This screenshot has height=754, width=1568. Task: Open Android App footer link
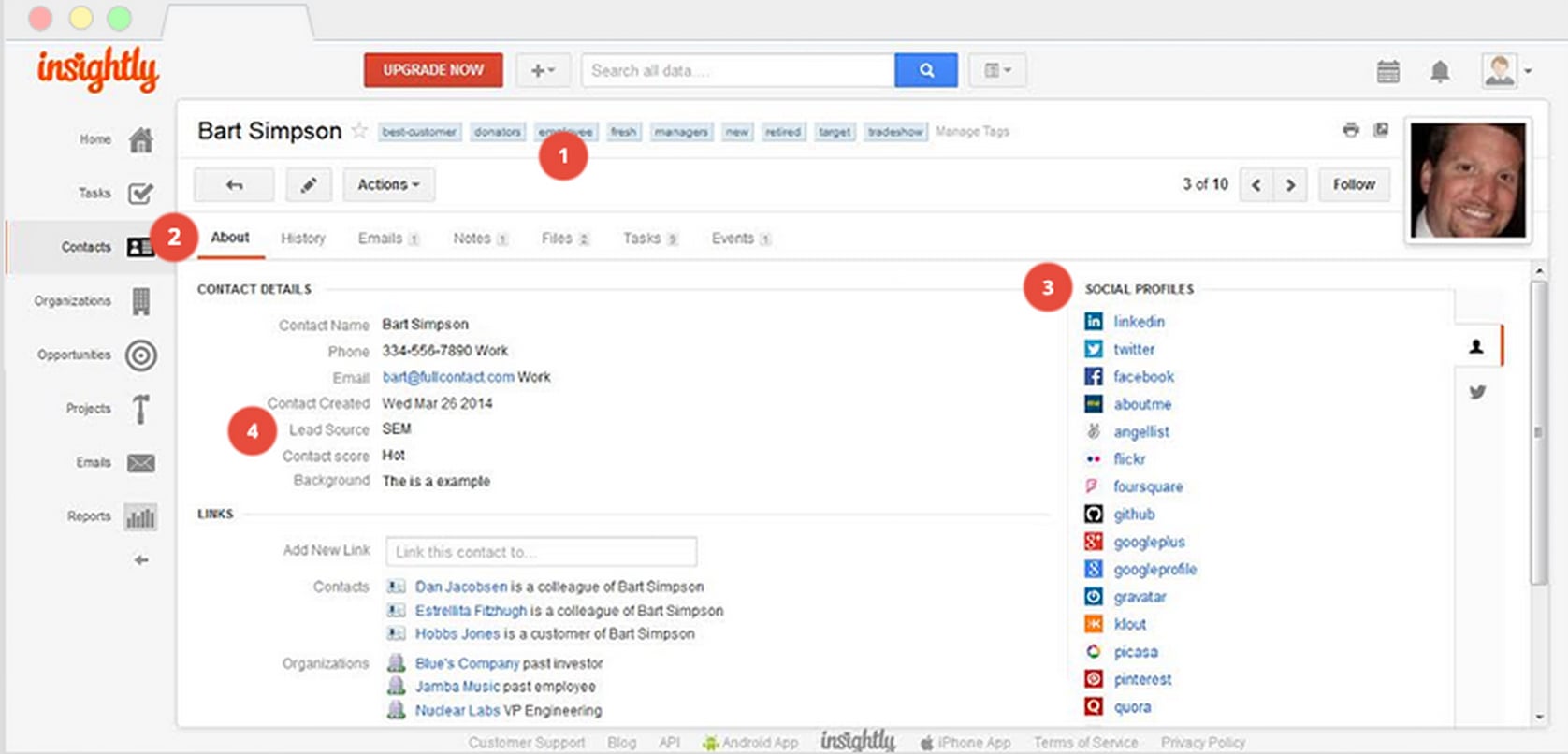pos(750,743)
